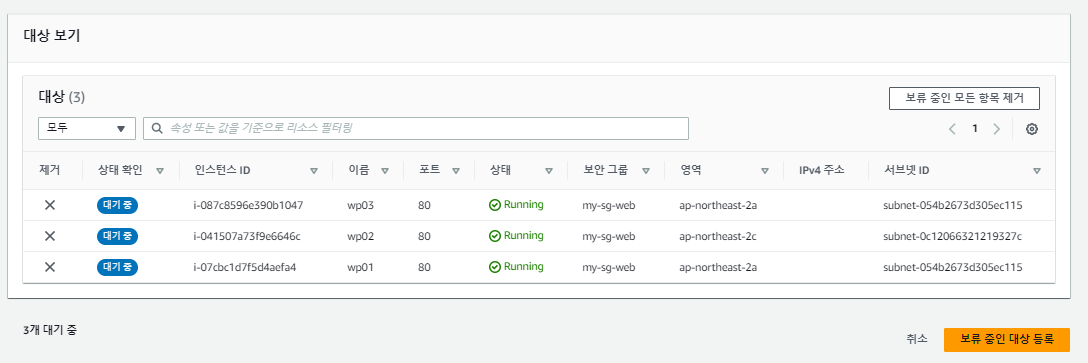This screenshot has width=1088, height=363.
Task: Focus the resource filter search field
Action: (416, 128)
